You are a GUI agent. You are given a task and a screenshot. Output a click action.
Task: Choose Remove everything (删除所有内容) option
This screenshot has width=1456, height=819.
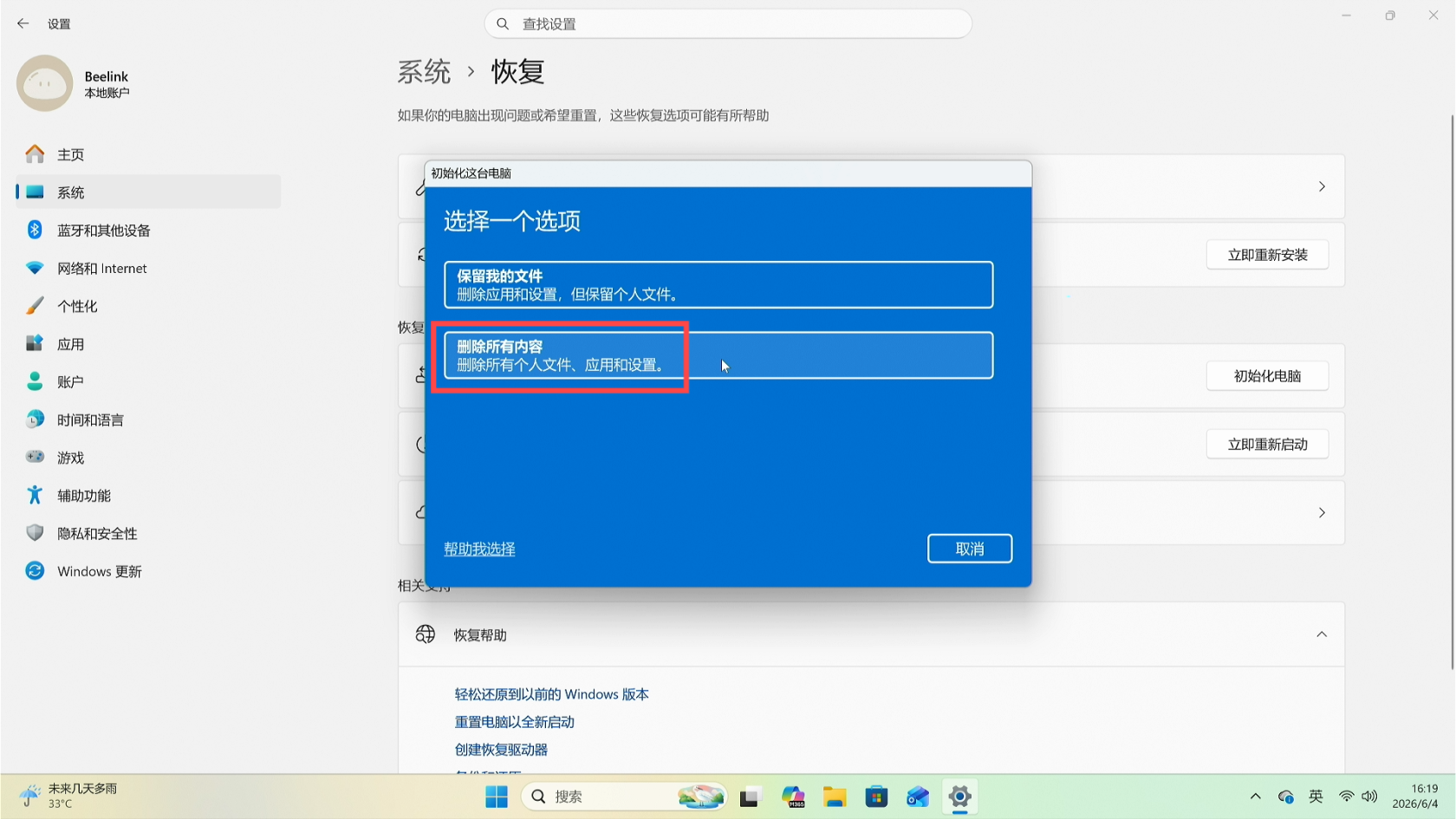tap(718, 355)
